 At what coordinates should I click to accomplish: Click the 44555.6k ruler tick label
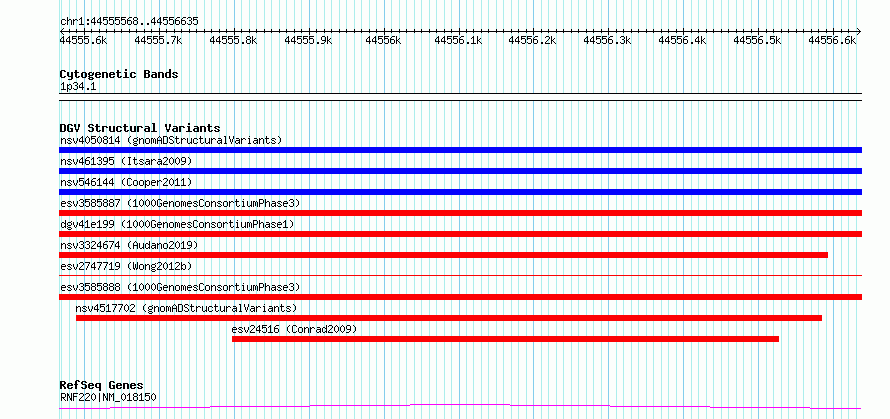coord(84,40)
